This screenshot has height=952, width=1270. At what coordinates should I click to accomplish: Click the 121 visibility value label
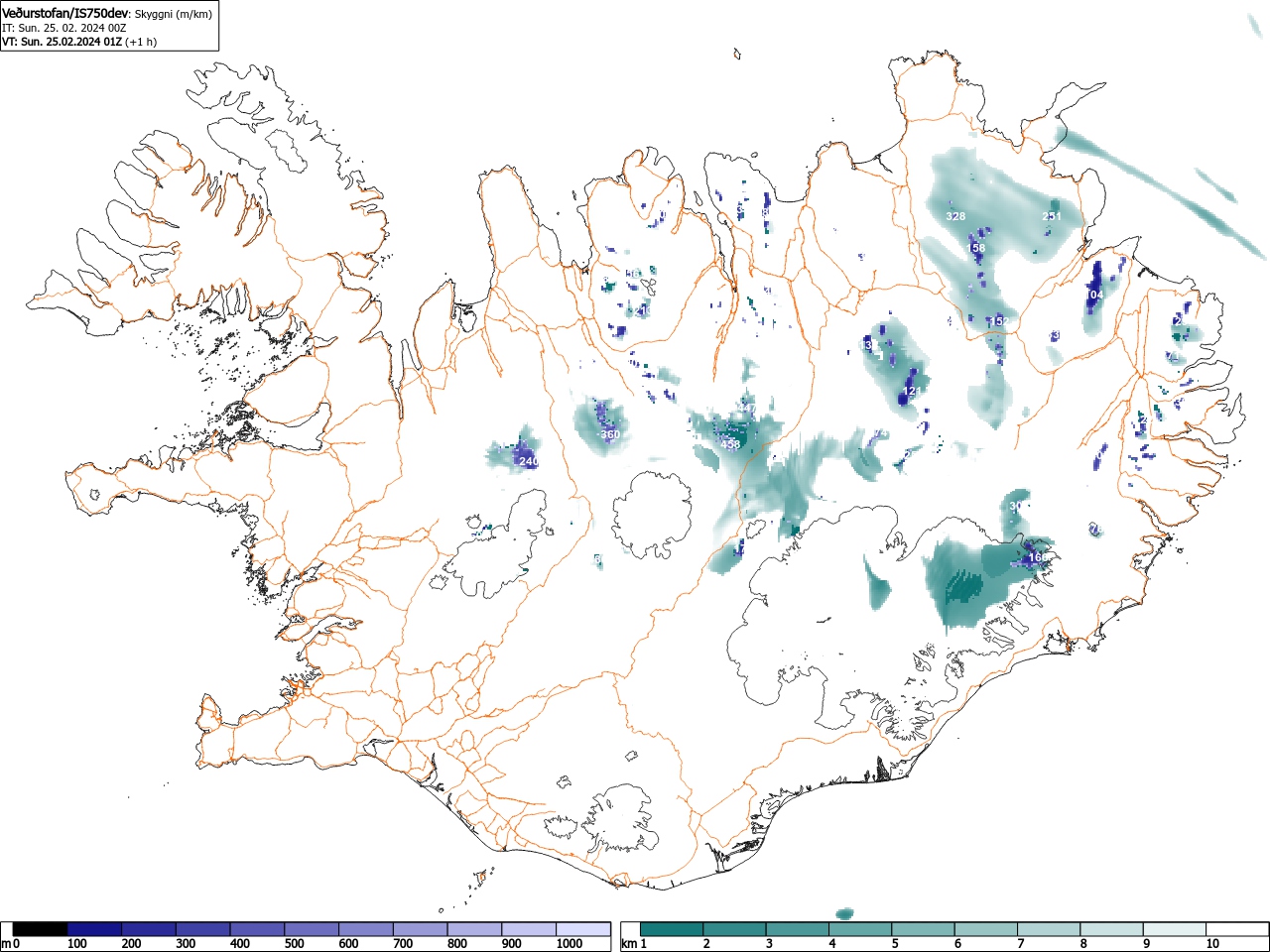coord(913,392)
